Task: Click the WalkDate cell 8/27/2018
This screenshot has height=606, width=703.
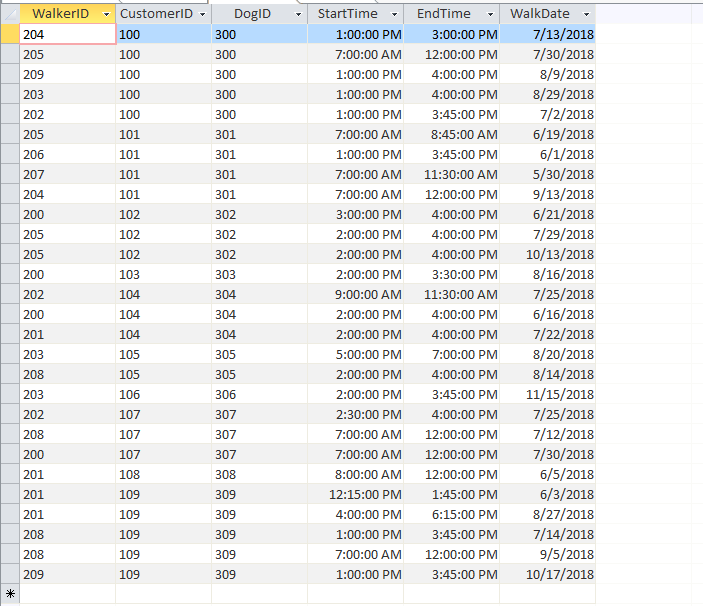Action: click(547, 514)
